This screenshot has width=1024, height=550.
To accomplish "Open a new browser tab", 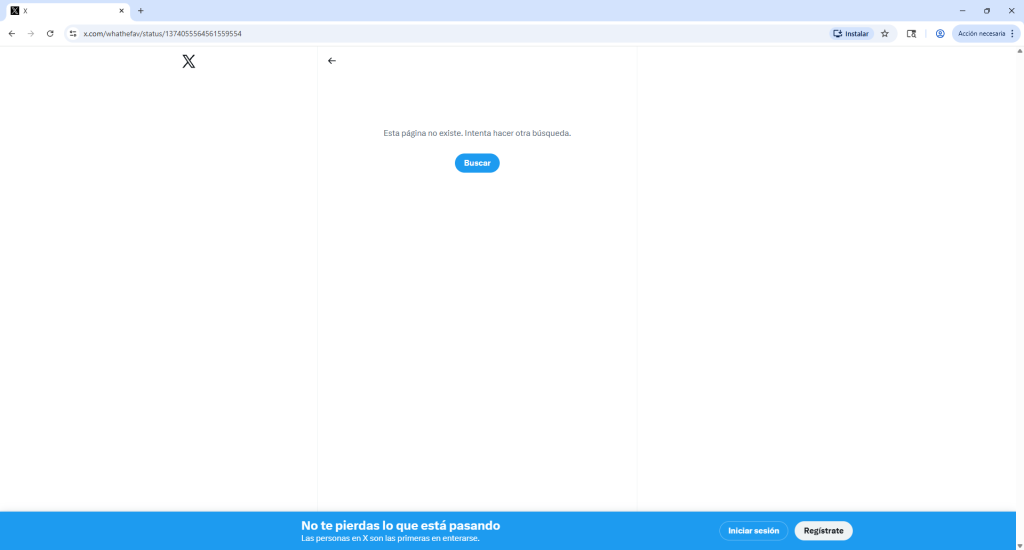I will (x=141, y=11).
